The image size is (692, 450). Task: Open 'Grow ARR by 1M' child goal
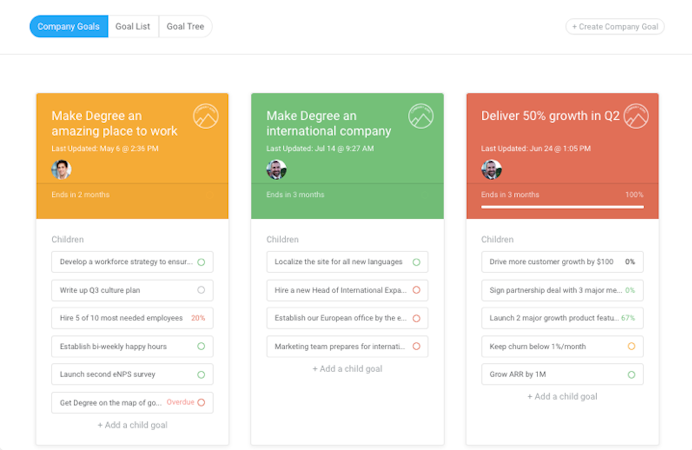click(562, 374)
